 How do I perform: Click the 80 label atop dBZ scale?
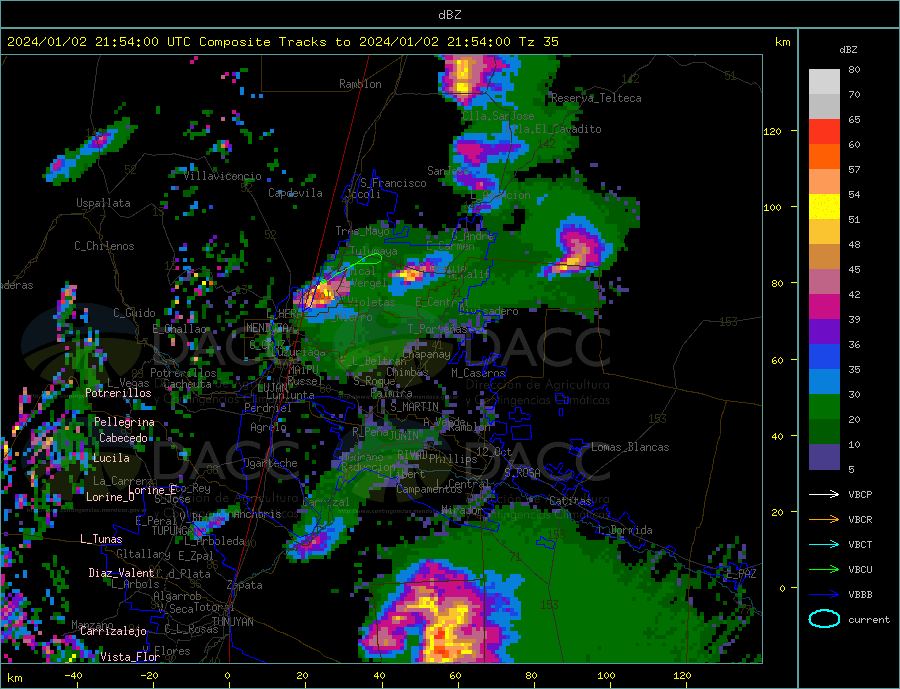(854, 69)
